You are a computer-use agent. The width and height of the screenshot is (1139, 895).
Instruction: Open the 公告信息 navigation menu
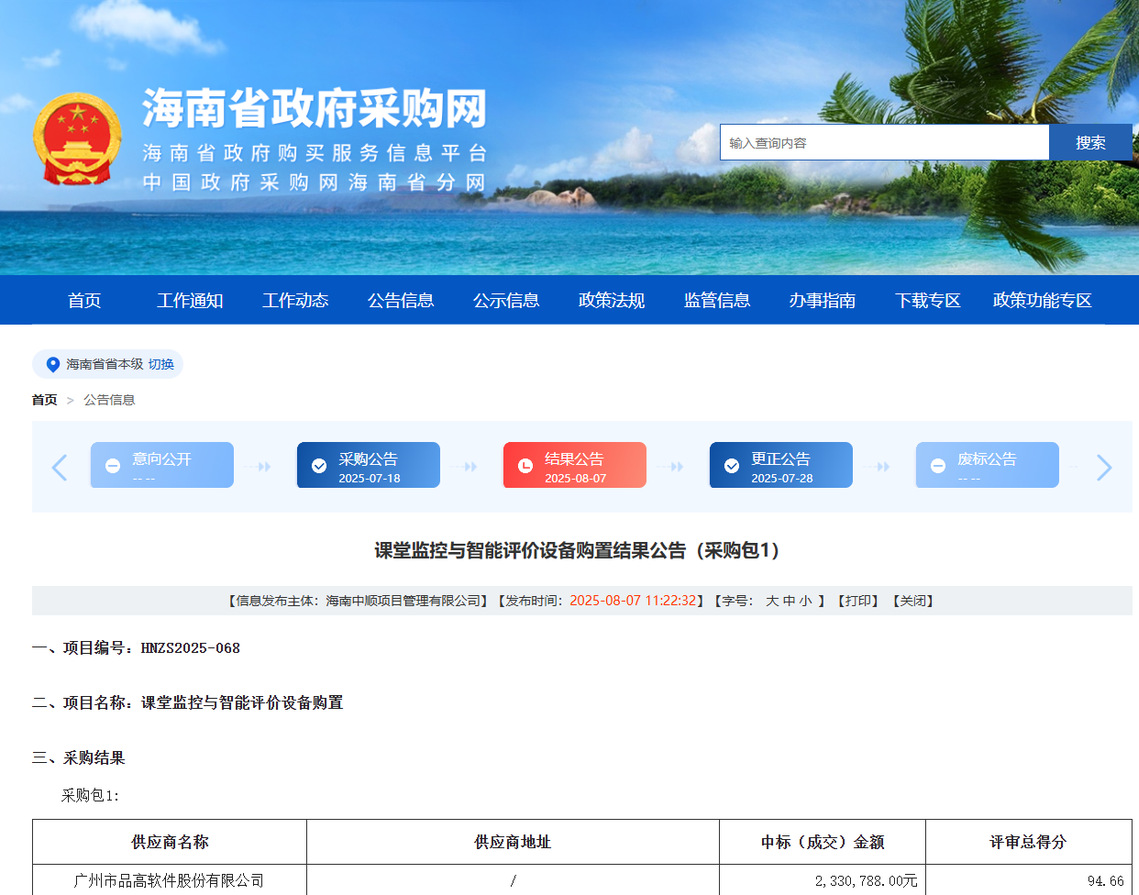[400, 300]
